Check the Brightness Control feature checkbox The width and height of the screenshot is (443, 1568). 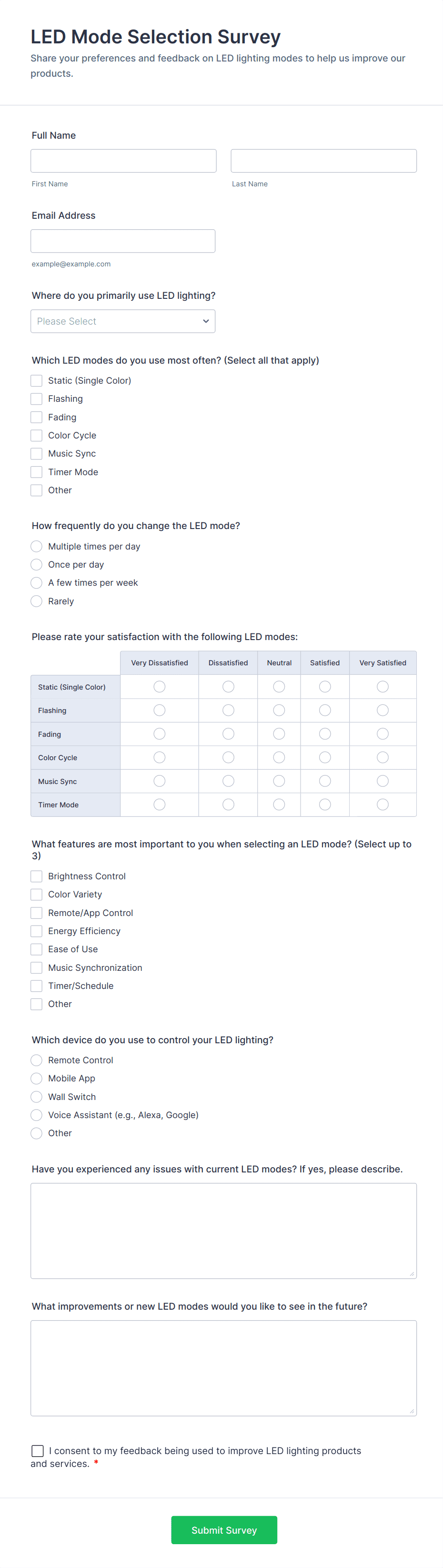[36, 876]
